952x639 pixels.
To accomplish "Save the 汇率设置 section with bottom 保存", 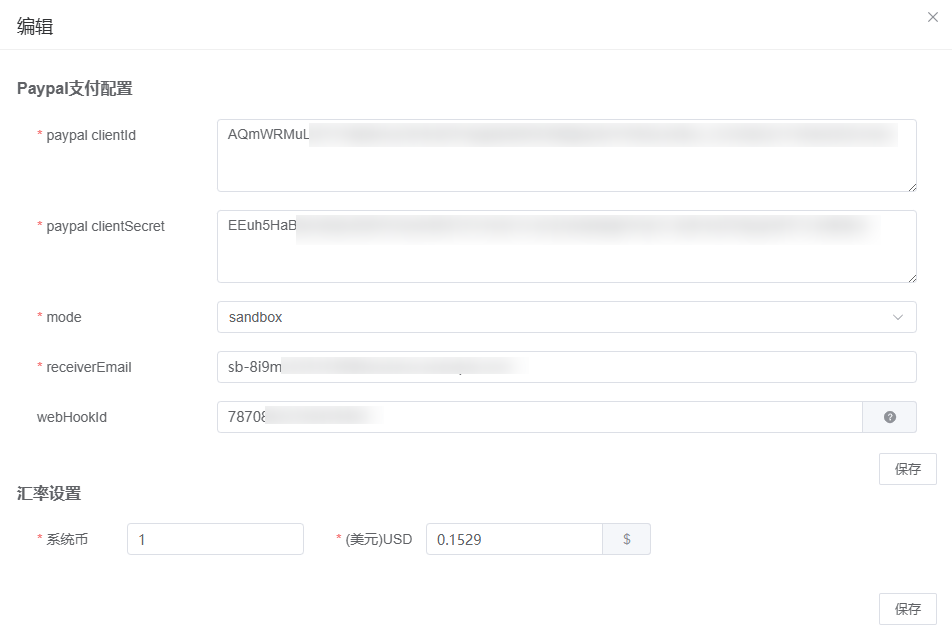I will [x=908, y=609].
